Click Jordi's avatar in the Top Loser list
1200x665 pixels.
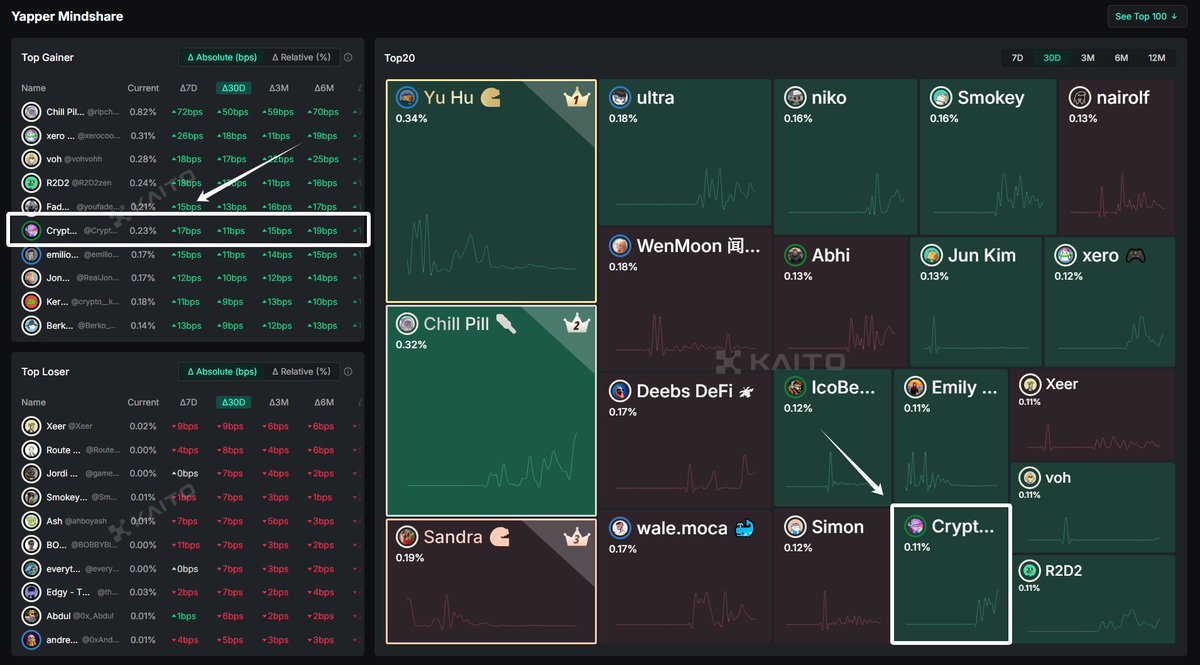[x=31, y=474]
